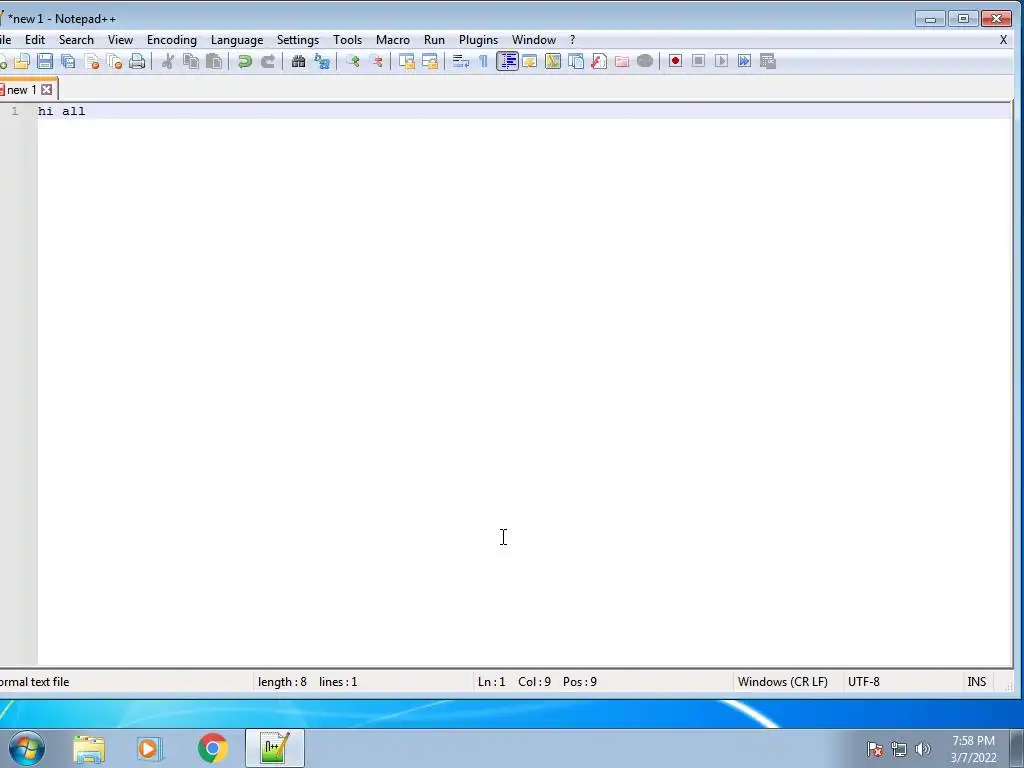Print the document with the Print icon
Viewport: 1024px width, 768px height.
(x=137, y=61)
